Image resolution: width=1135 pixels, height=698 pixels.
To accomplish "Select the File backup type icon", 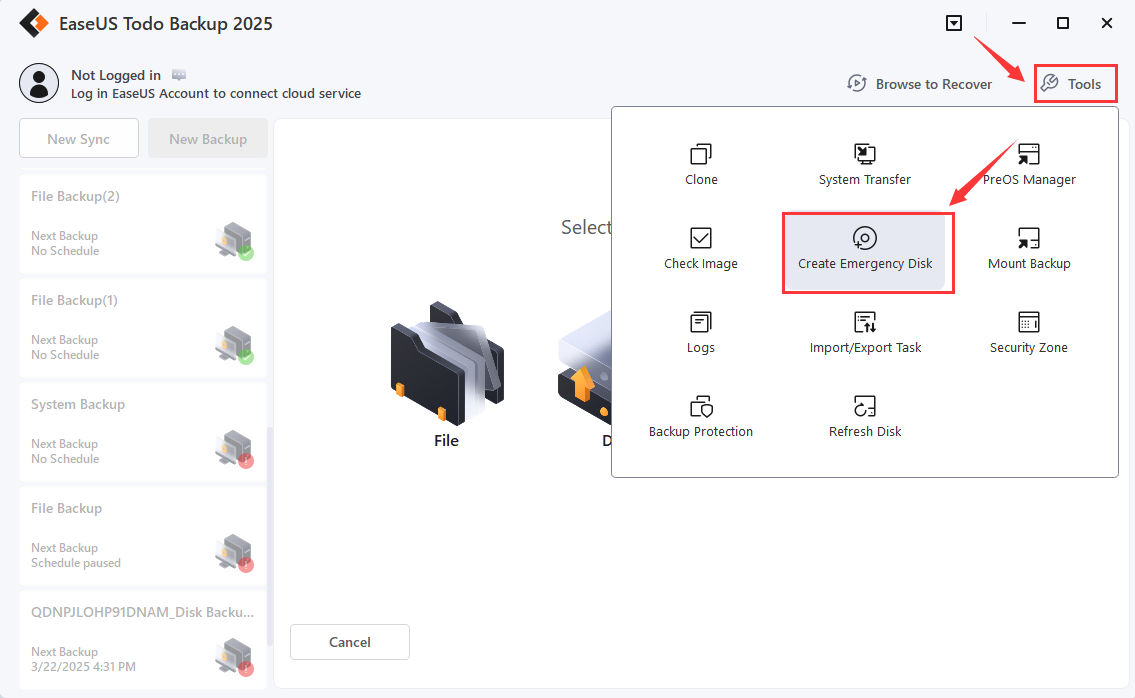I will coord(447,363).
